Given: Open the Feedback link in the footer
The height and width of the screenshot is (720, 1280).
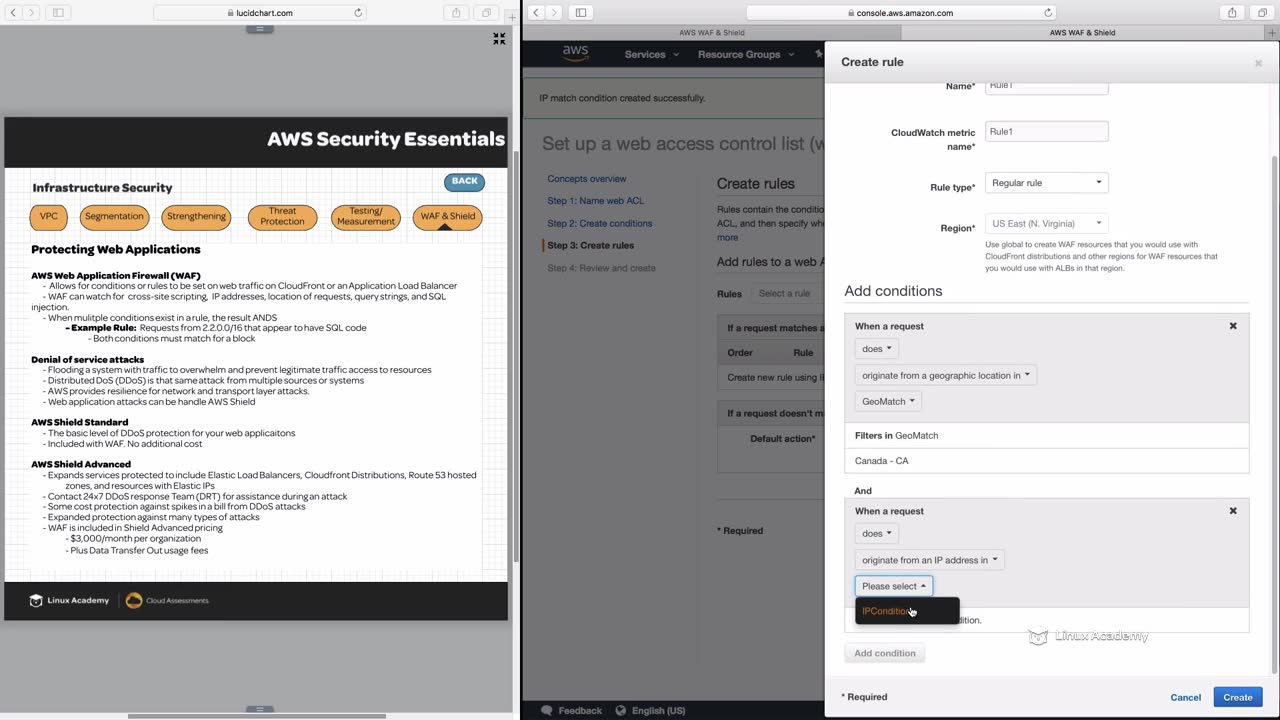Looking at the screenshot, I should (x=580, y=710).
